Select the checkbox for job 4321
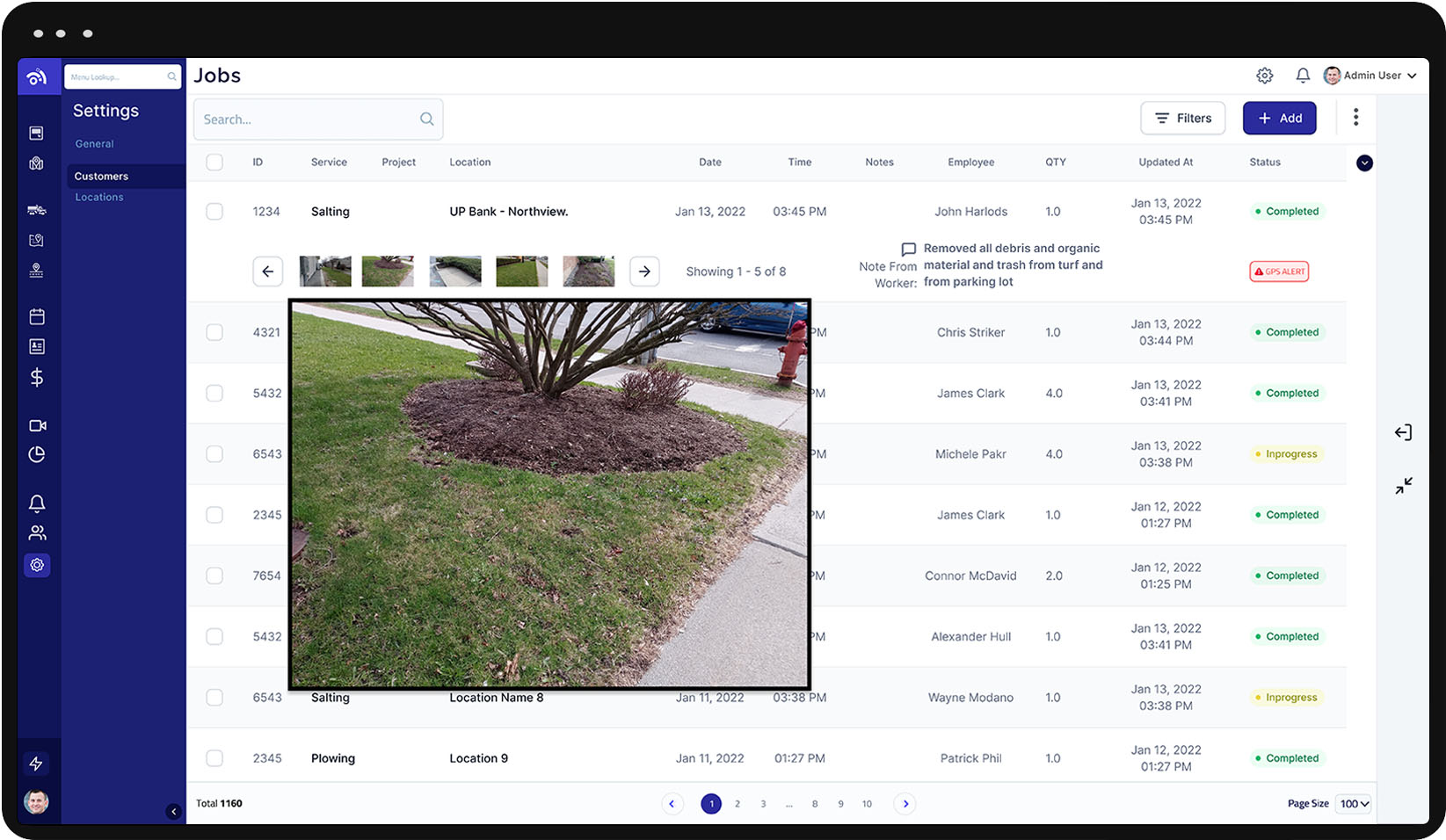1446x840 pixels. click(214, 332)
